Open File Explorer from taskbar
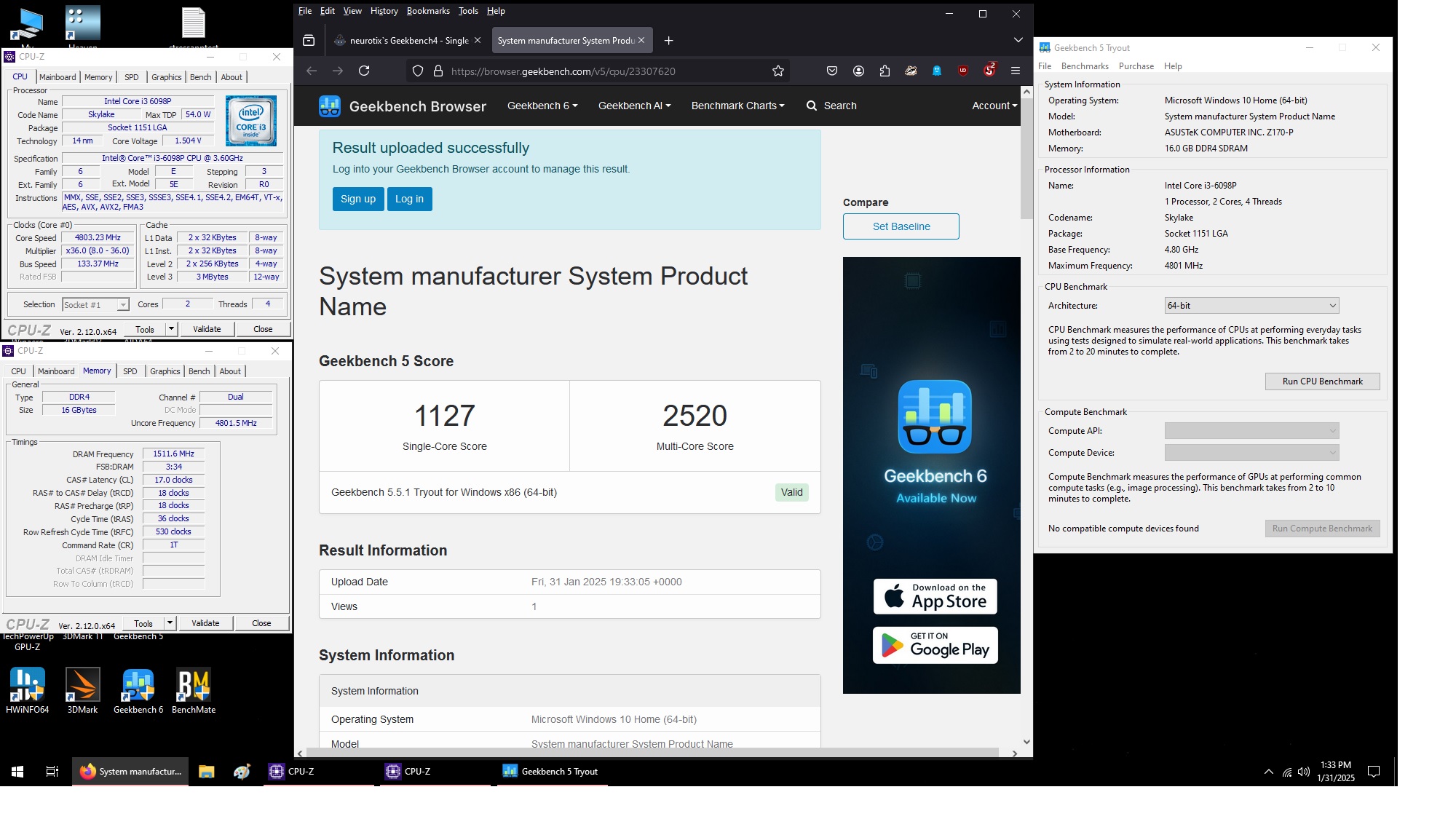Image resolution: width=1456 pixels, height=819 pixels. [x=207, y=771]
